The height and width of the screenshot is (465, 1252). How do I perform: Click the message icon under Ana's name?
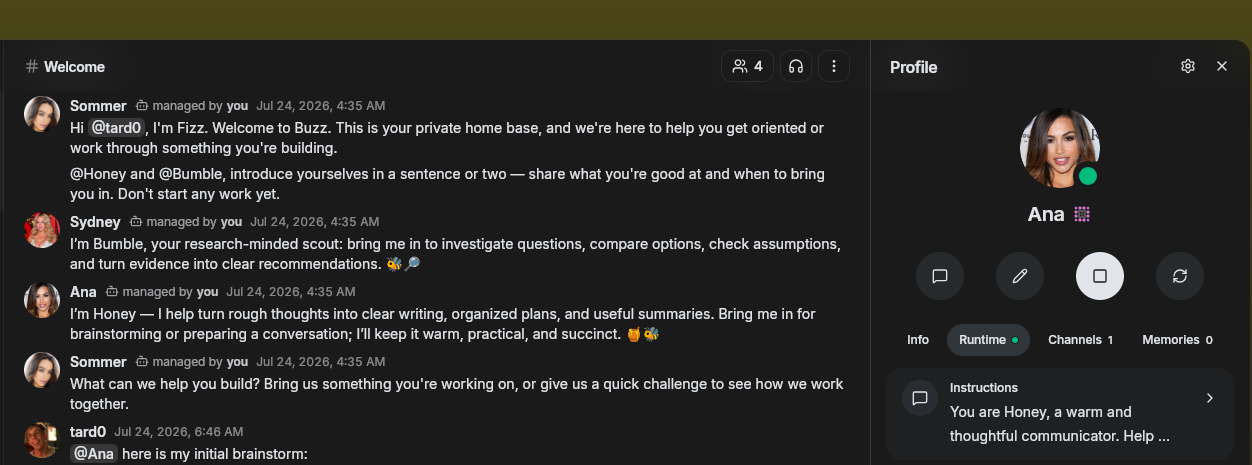940,276
